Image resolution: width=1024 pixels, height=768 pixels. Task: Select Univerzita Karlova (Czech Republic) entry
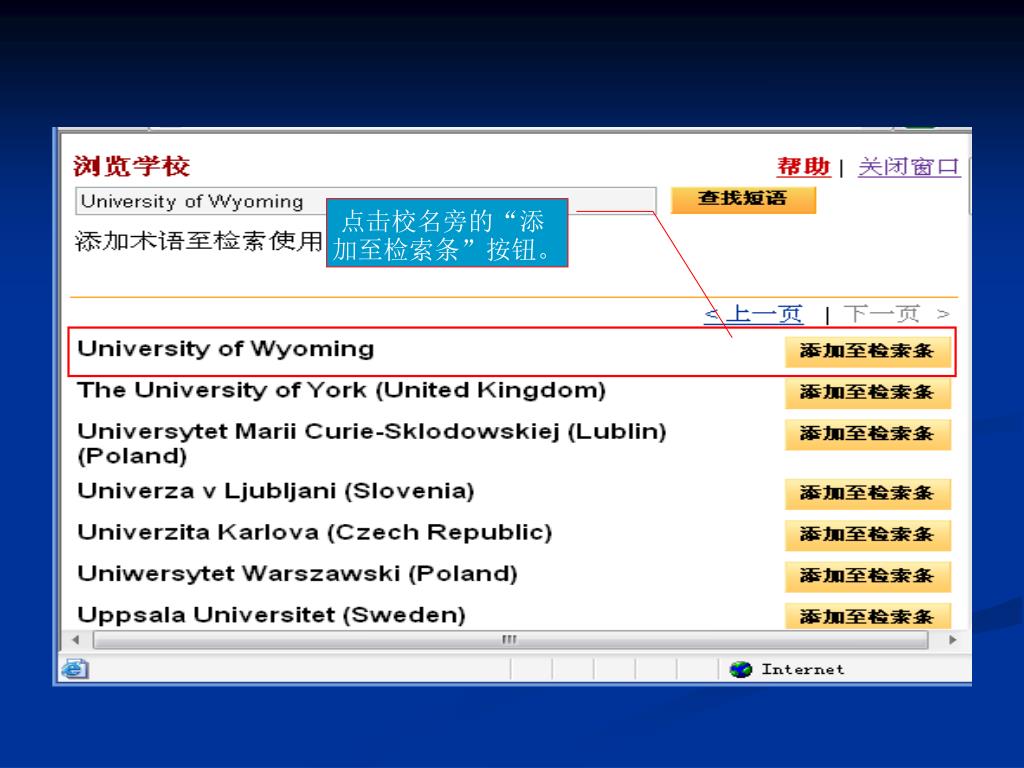click(315, 532)
